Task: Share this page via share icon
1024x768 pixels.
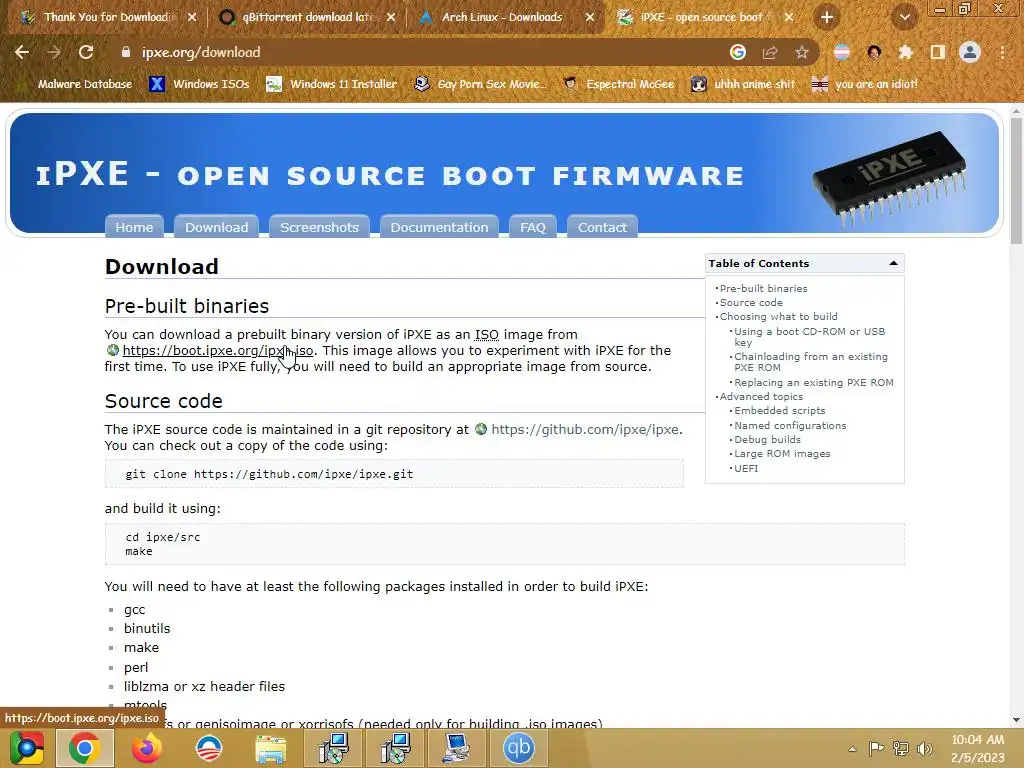Action: point(770,52)
